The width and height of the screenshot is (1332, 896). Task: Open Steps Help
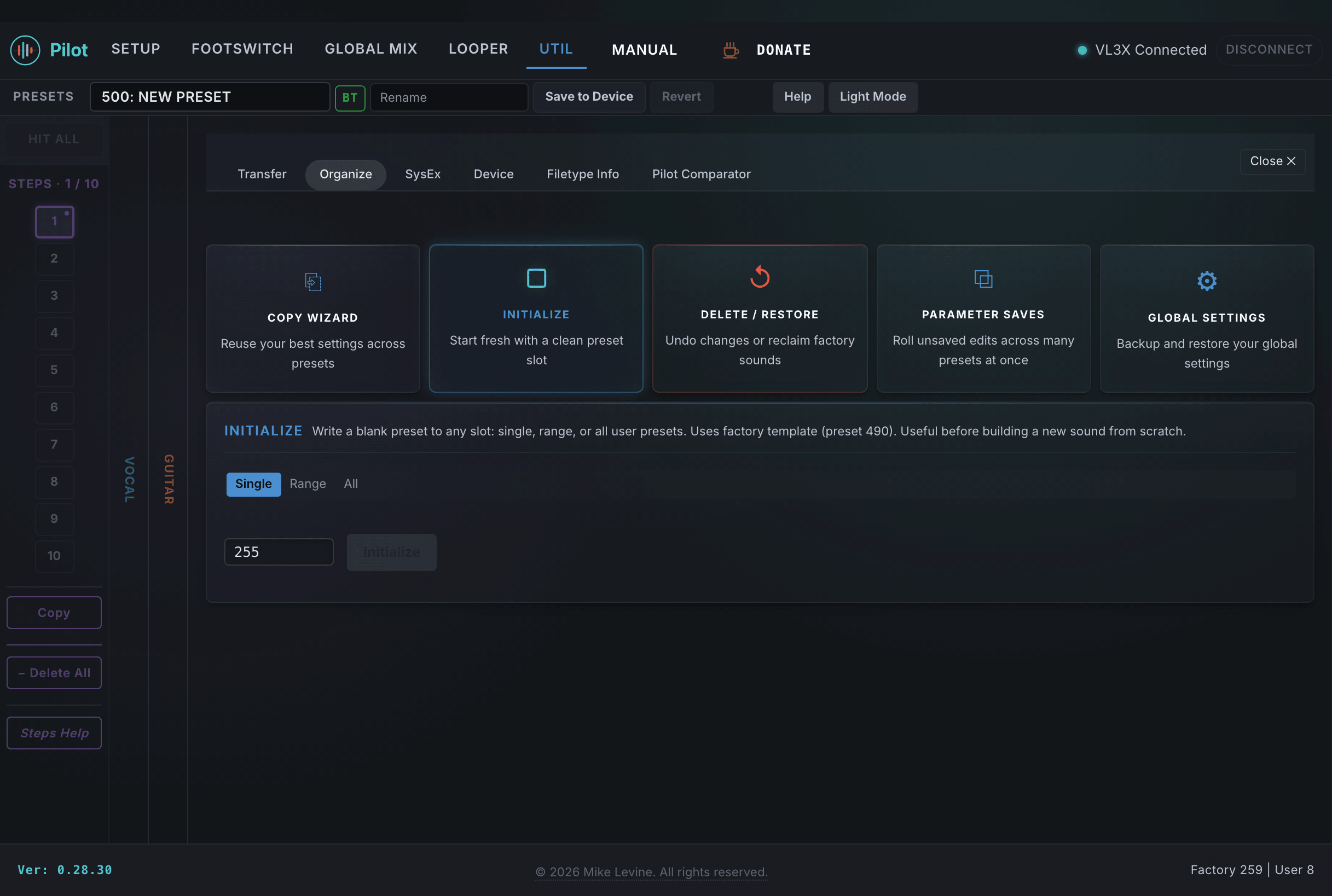tap(54, 733)
